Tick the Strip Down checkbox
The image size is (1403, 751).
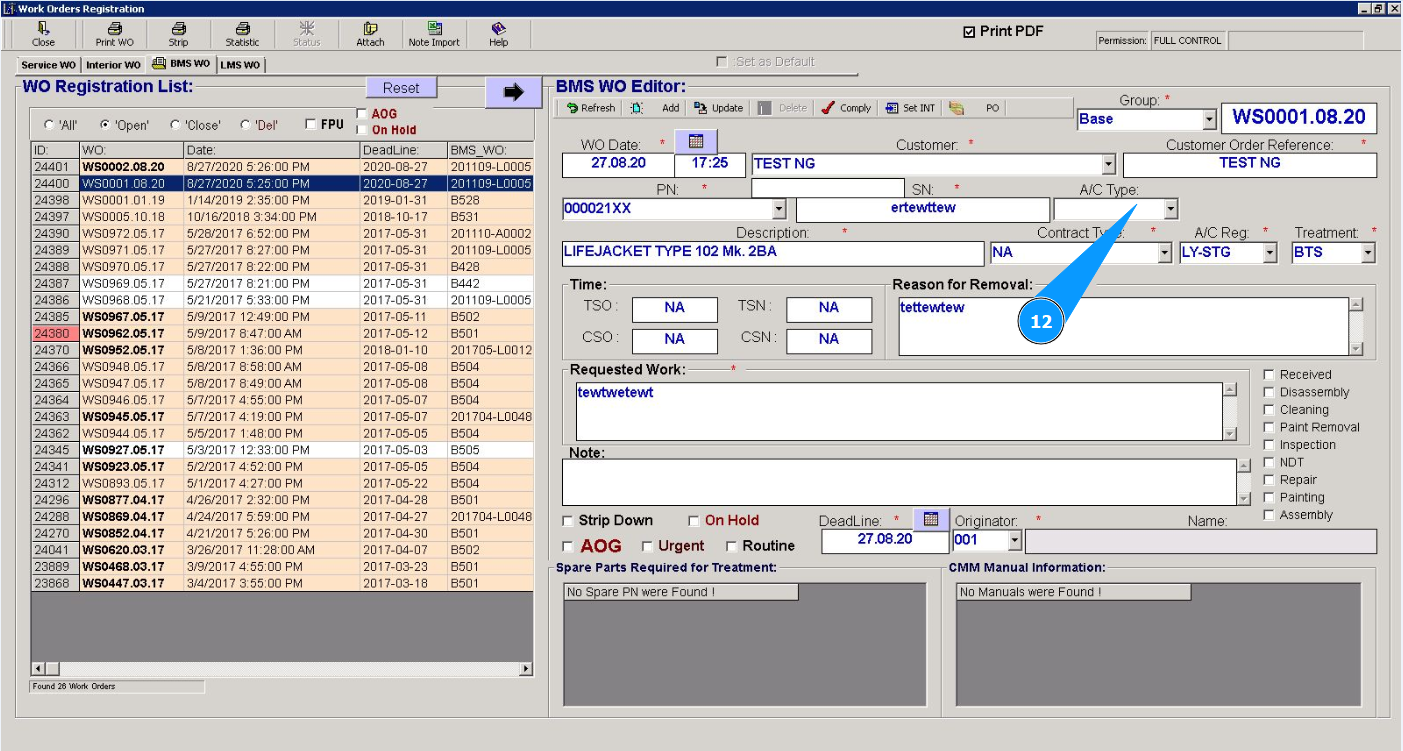coord(568,521)
